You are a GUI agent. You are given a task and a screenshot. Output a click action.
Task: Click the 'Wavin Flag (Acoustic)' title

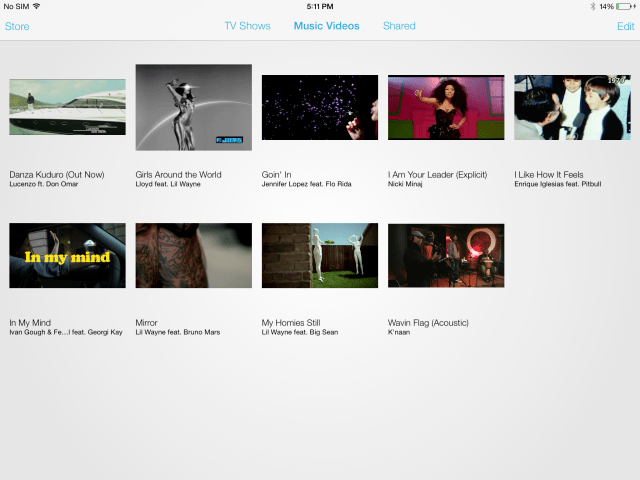pos(428,323)
